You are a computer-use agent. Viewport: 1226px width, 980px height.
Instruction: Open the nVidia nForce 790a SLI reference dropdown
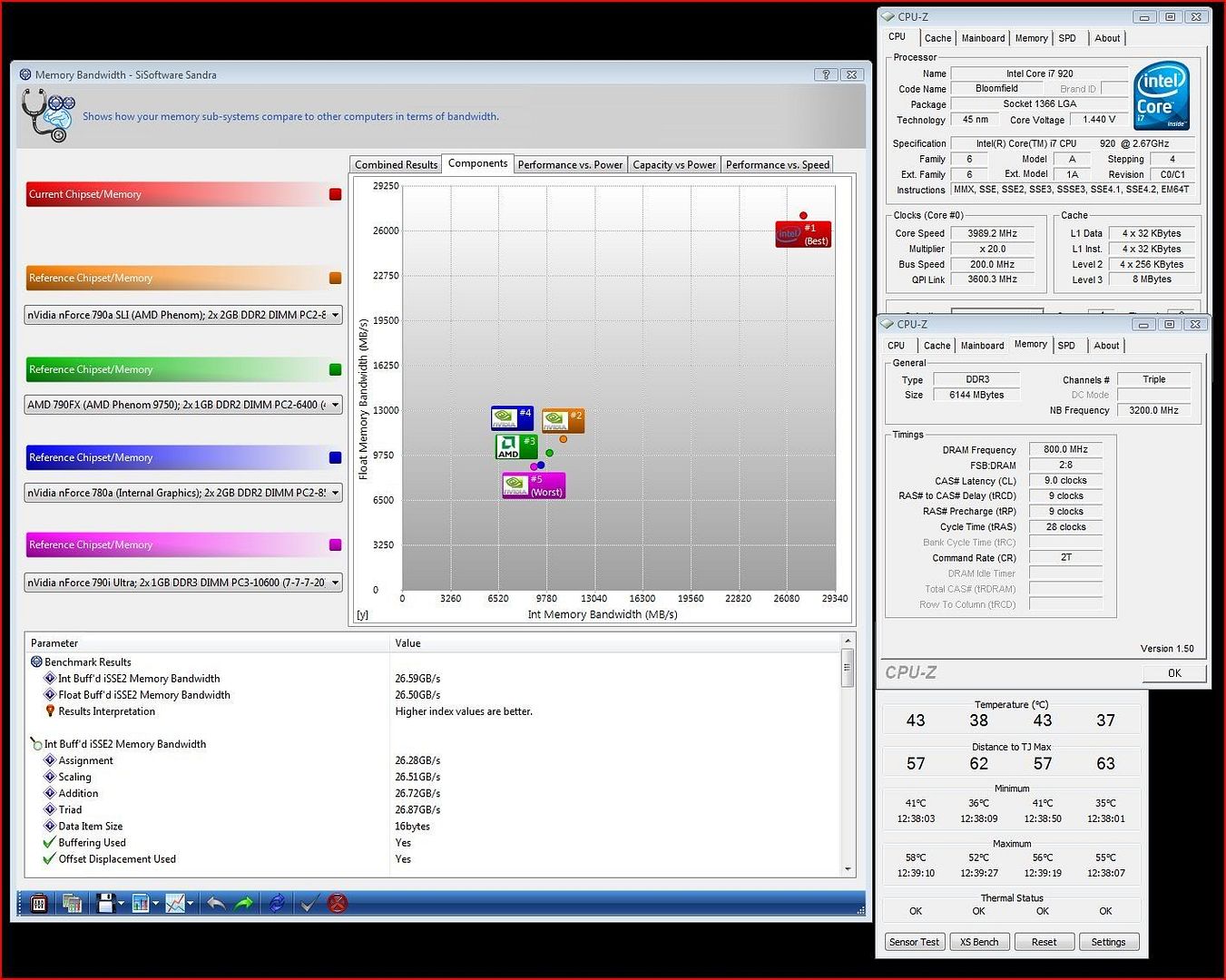183,315
